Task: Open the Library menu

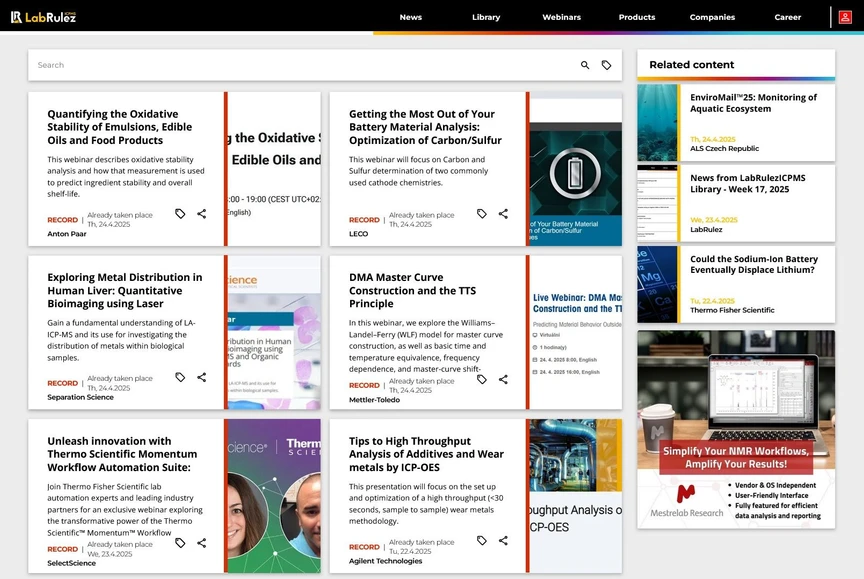Action: click(x=486, y=17)
